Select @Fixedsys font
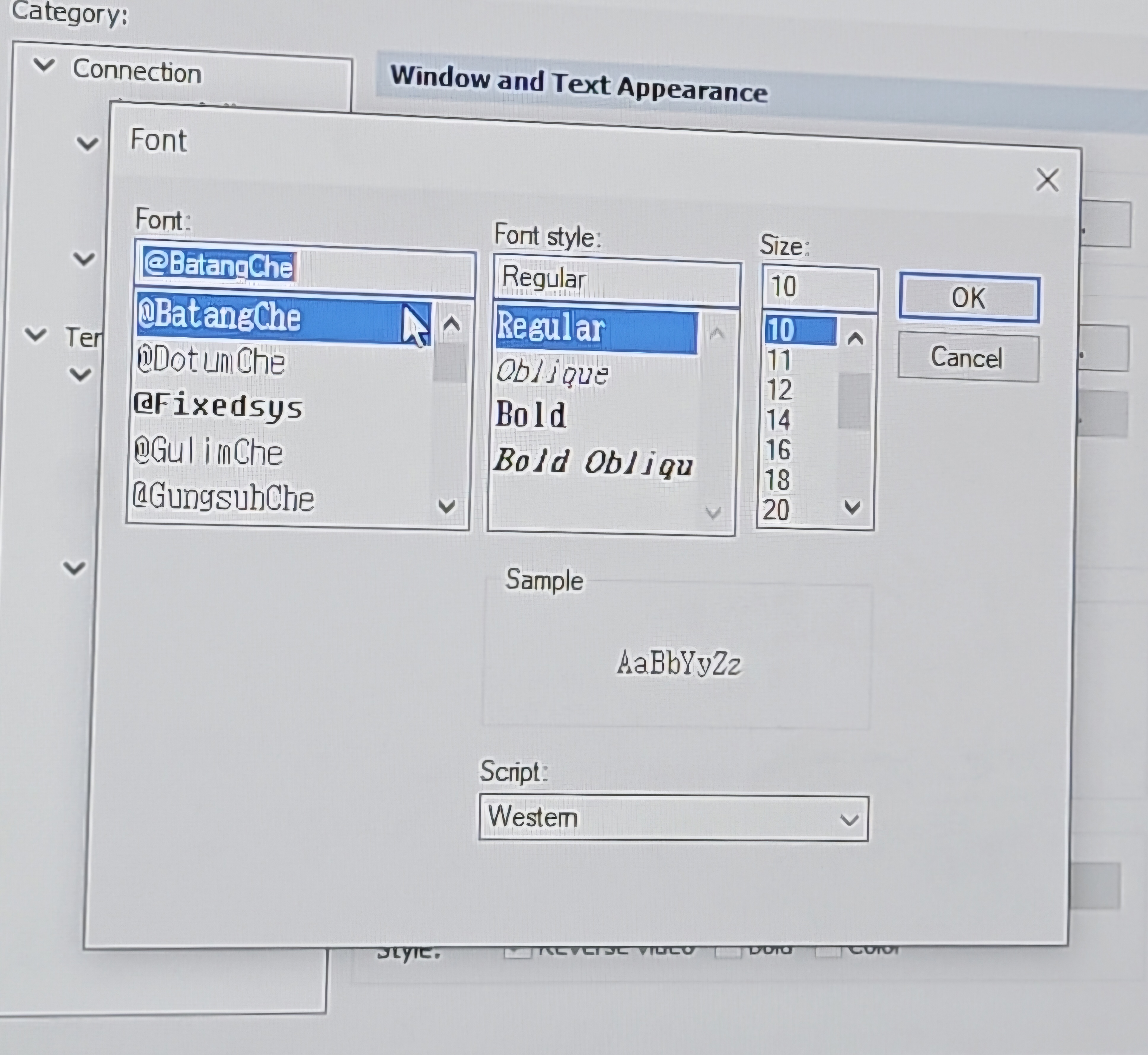1148x1055 pixels. pos(219,407)
